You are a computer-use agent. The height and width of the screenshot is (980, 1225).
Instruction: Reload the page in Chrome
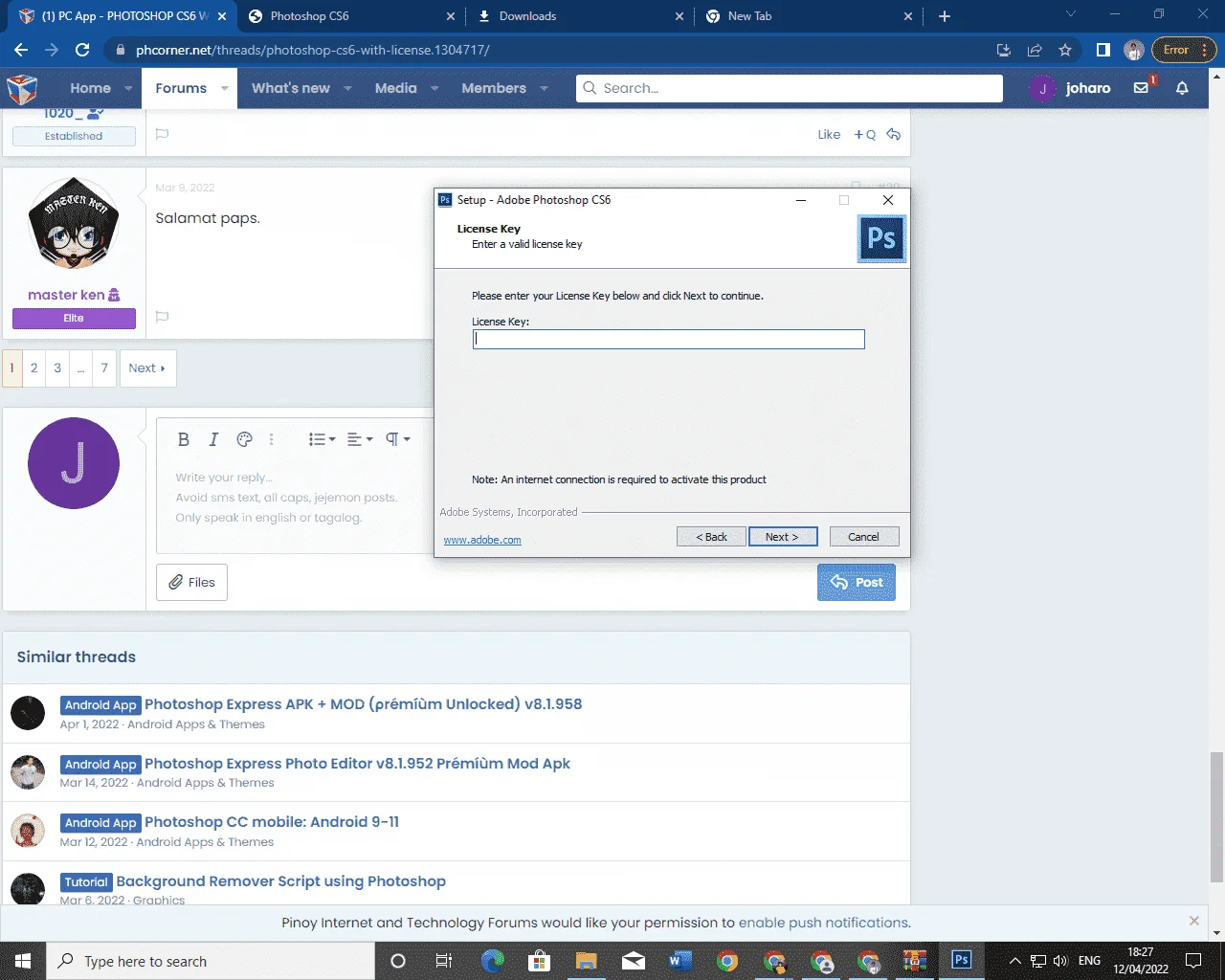click(x=82, y=50)
